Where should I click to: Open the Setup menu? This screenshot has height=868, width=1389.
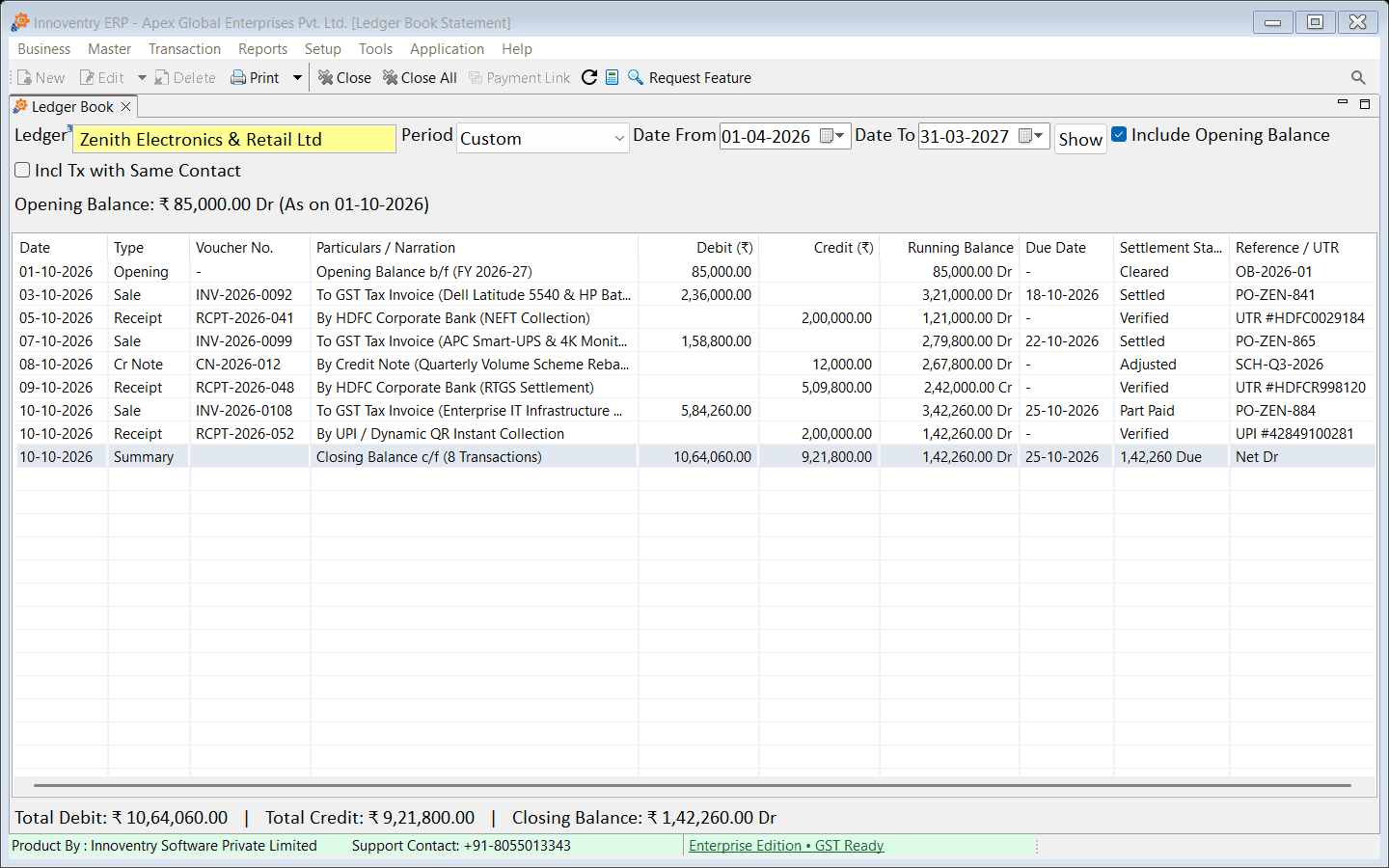(x=323, y=49)
